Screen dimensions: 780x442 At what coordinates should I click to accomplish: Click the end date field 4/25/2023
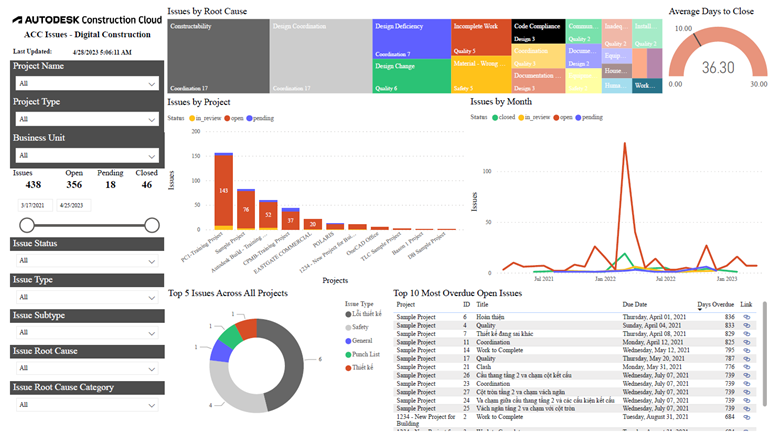(74, 205)
